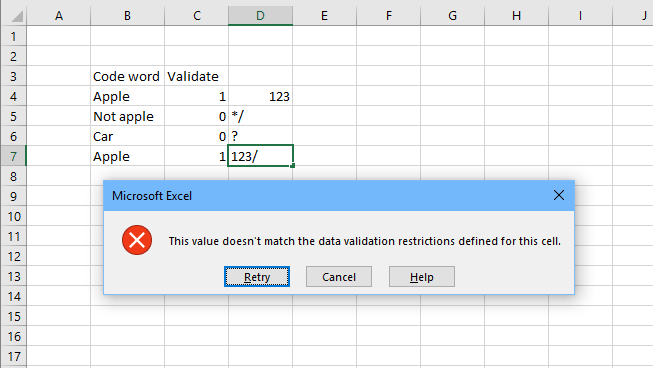Click the Cancel button in dialog
The image size is (653, 368).
click(x=339, y=277)
